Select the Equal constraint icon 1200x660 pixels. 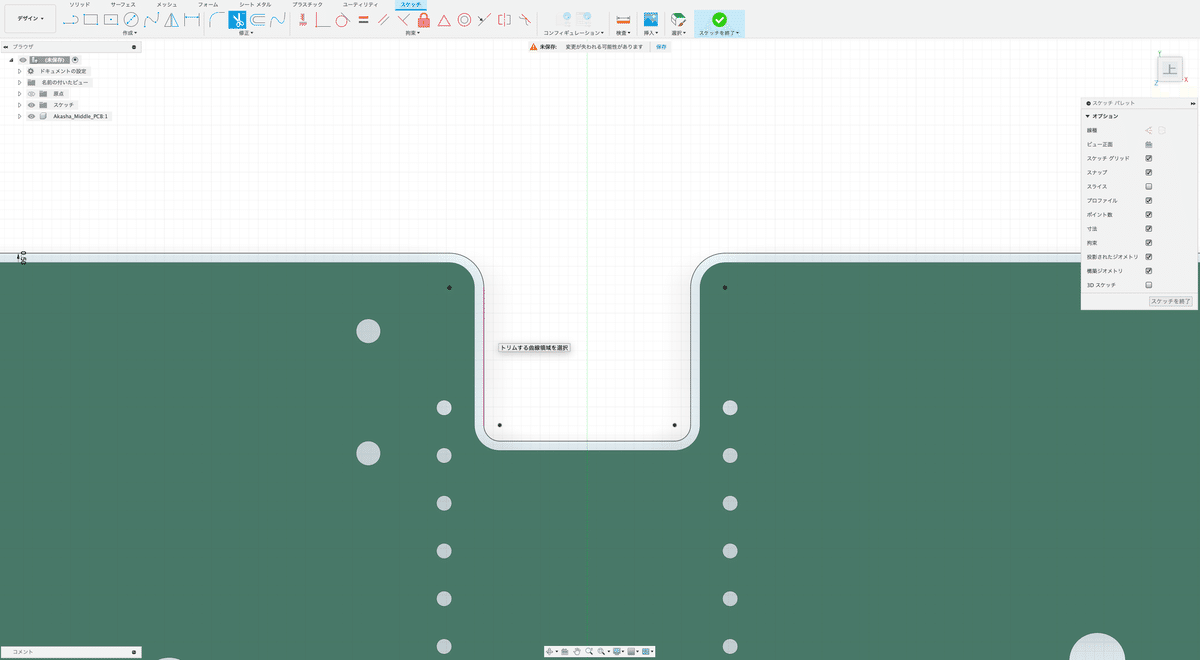coord(363,19)
